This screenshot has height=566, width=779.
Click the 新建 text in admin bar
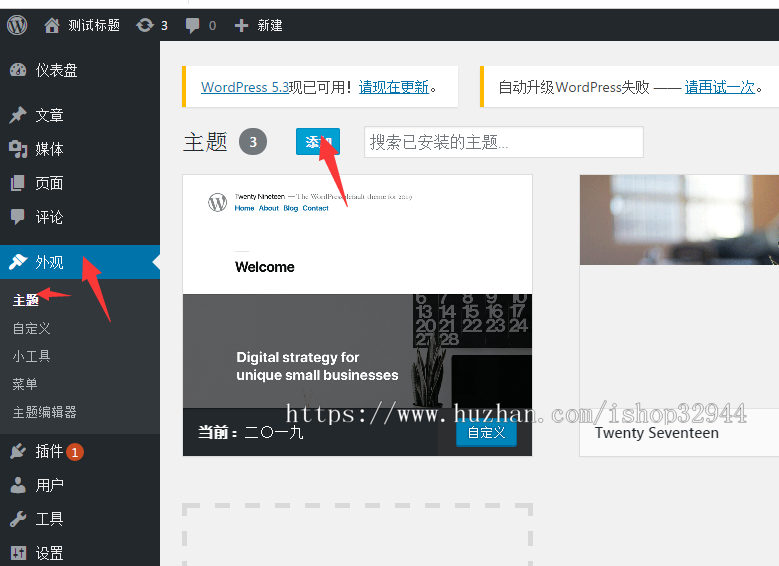[x=270, y=25]
